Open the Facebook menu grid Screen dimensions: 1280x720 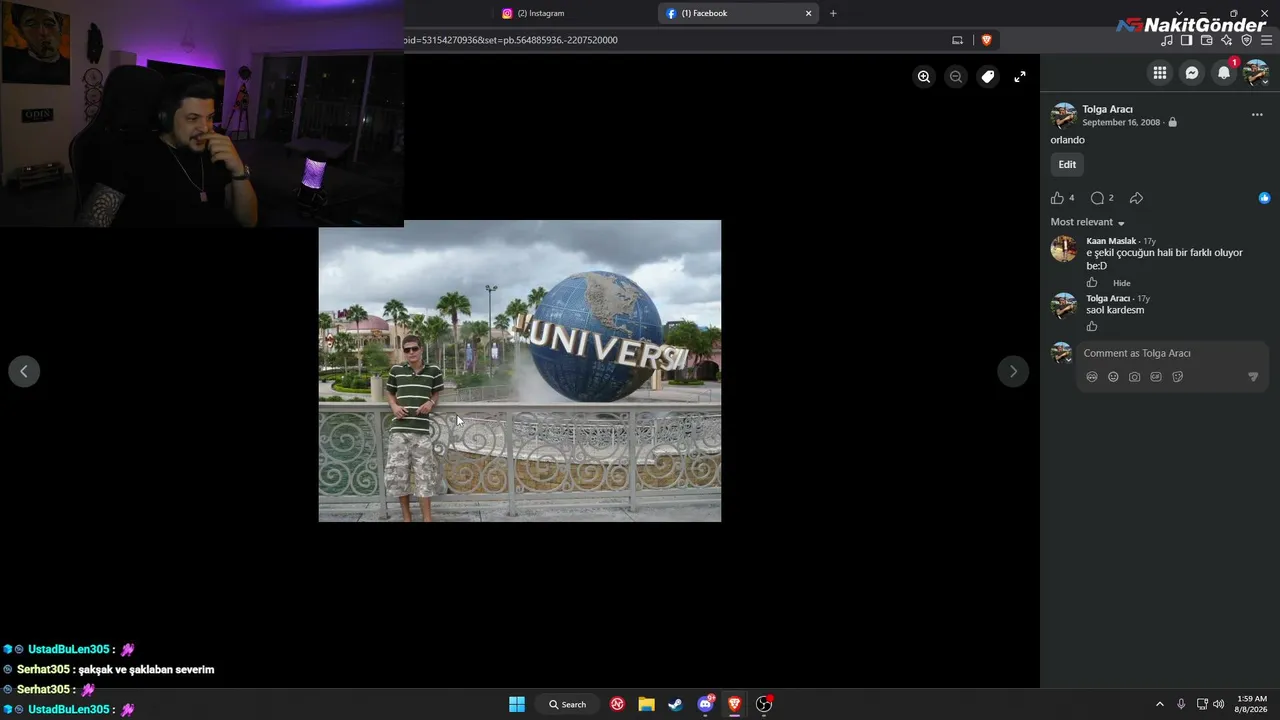[1160, 72]
